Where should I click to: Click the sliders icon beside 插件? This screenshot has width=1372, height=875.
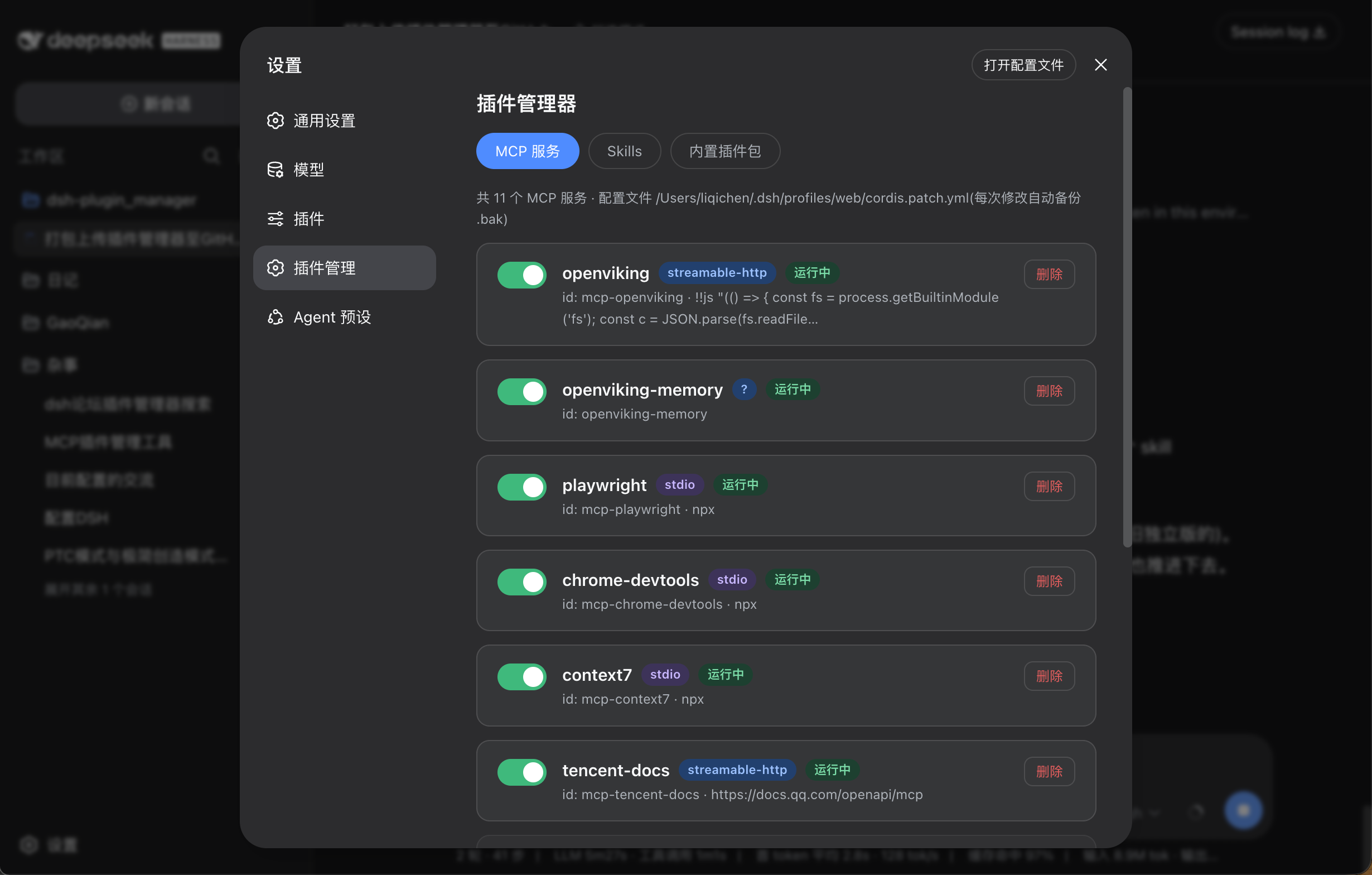275,218
